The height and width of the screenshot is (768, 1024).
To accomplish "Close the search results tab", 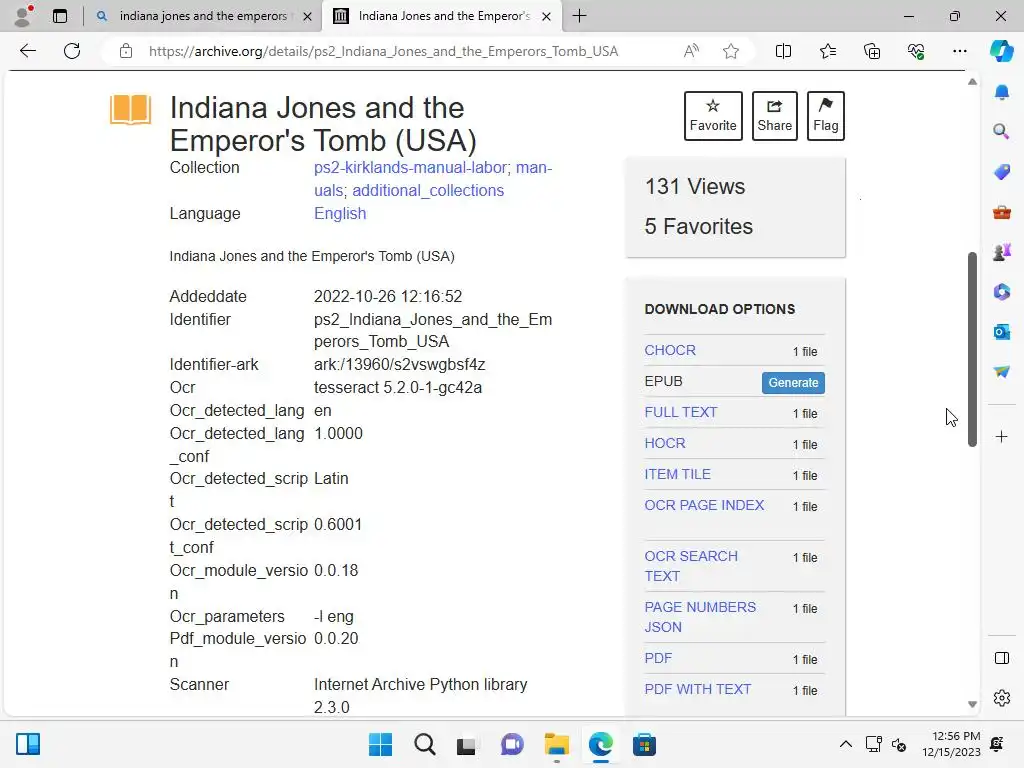I will [307, 16].
